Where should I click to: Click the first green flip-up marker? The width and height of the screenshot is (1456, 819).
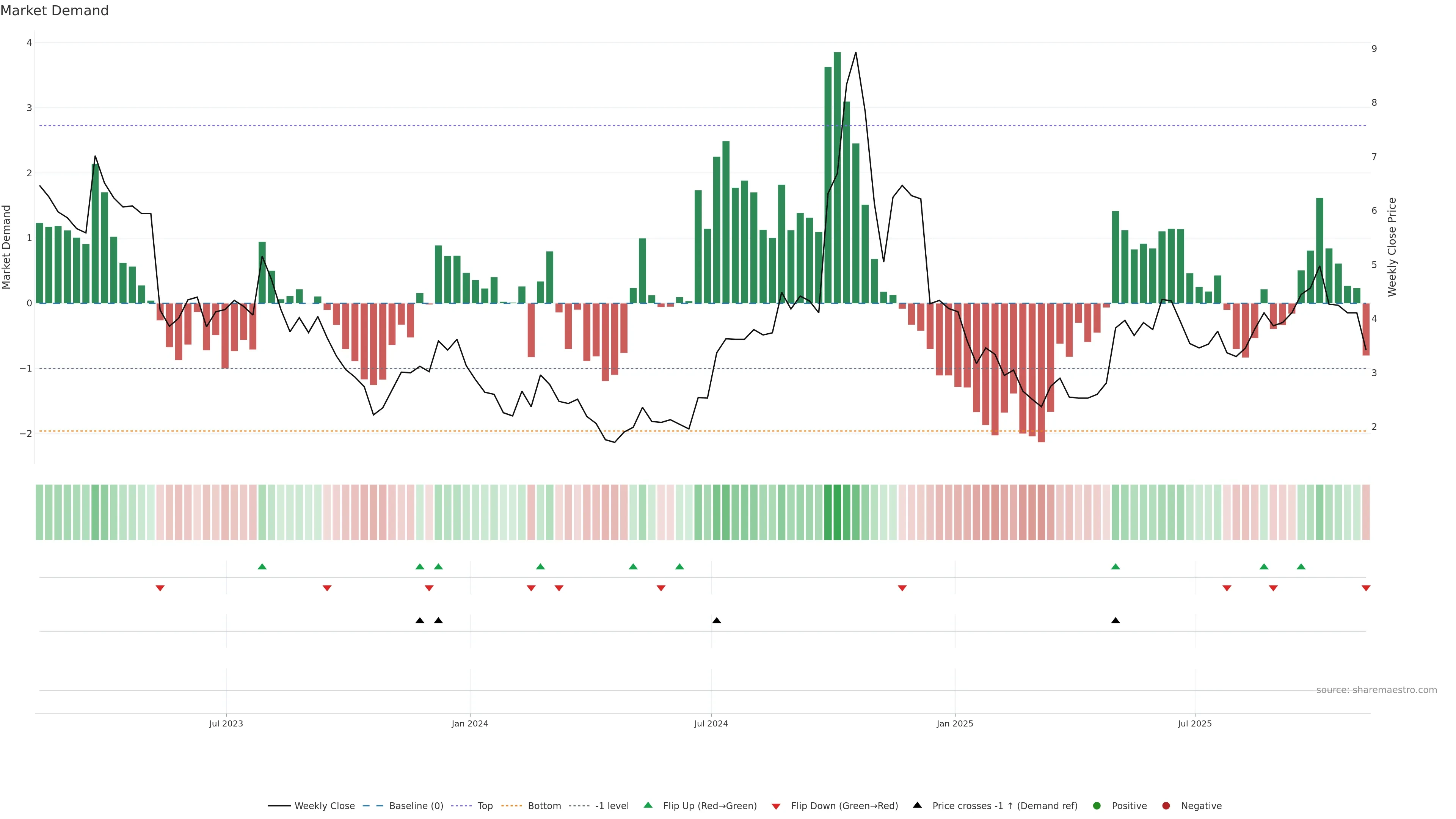(x=262, y=566)
